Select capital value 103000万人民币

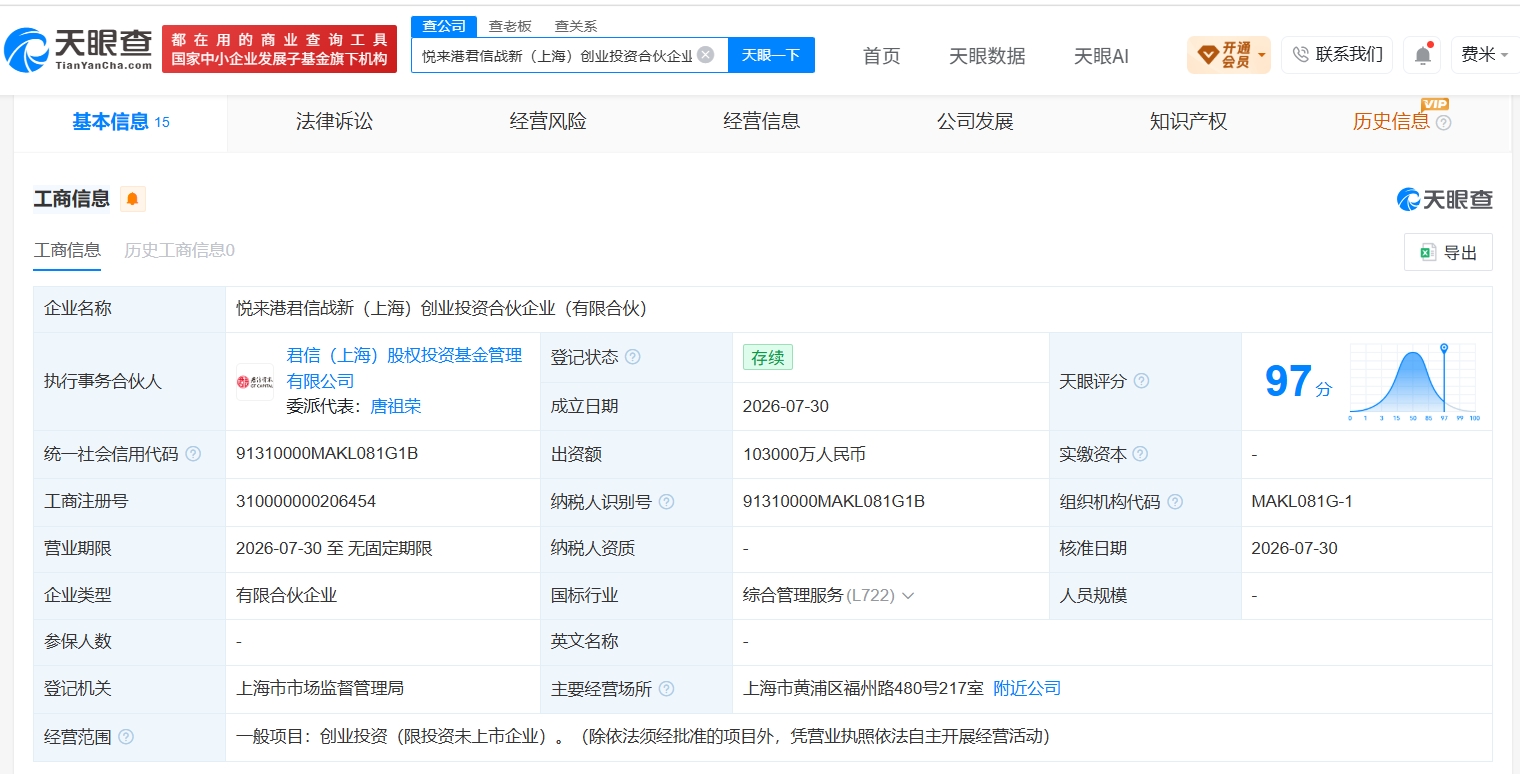(x=804, y=454)
